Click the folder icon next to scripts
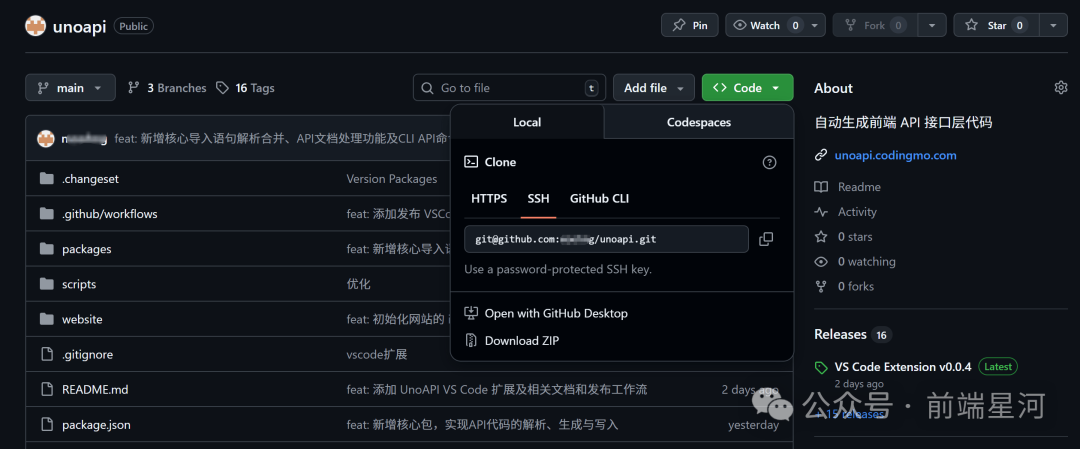The width and height of the screenshot is (1080, 449). [x=46, y=284]
